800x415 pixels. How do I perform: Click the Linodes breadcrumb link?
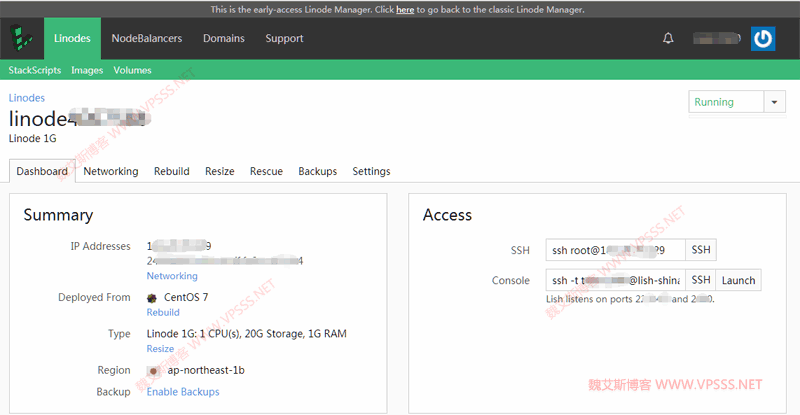[27, 98]
